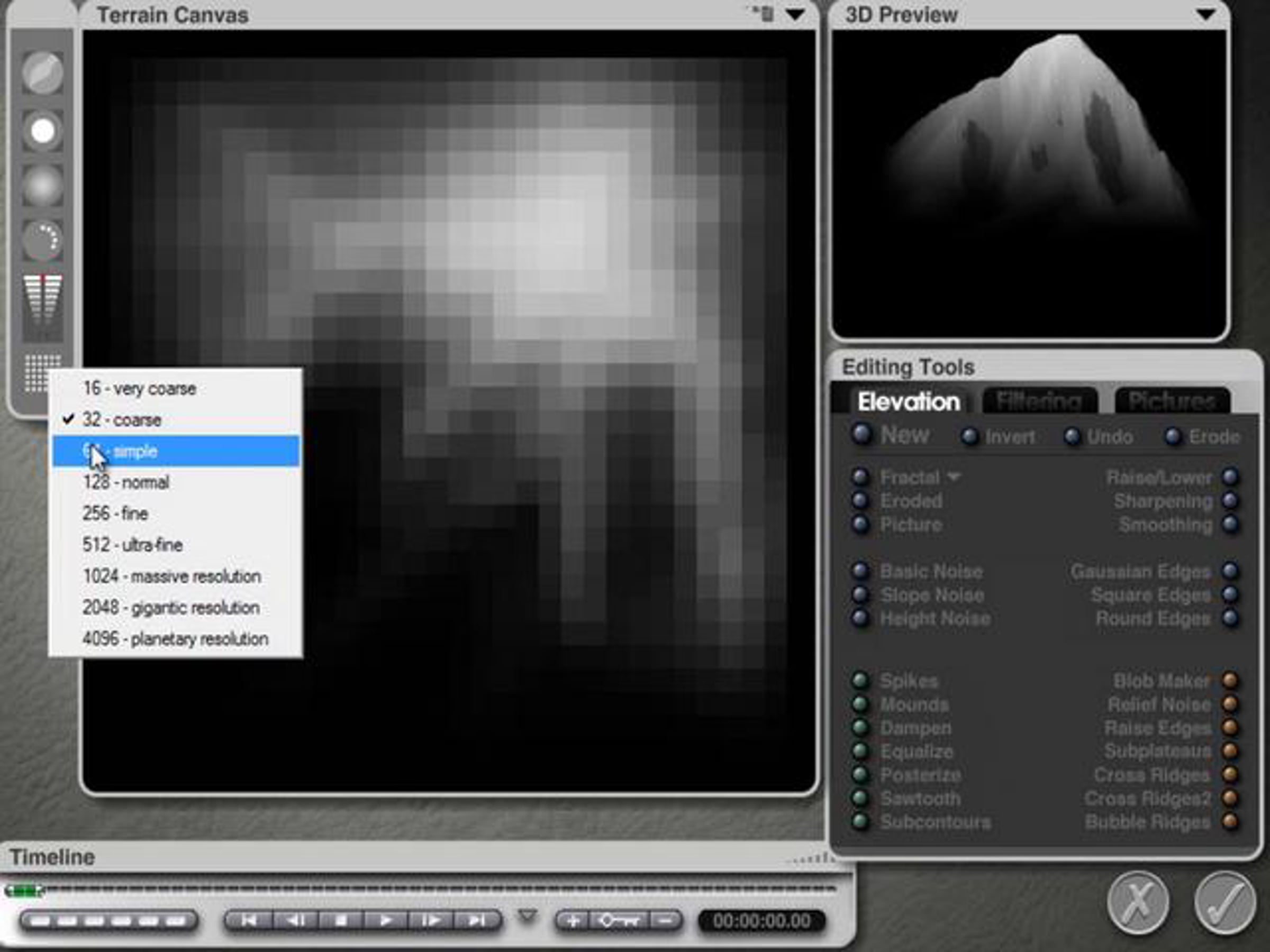
Task: Open the 3D Preview options triangle
Action: (1205, 15)
